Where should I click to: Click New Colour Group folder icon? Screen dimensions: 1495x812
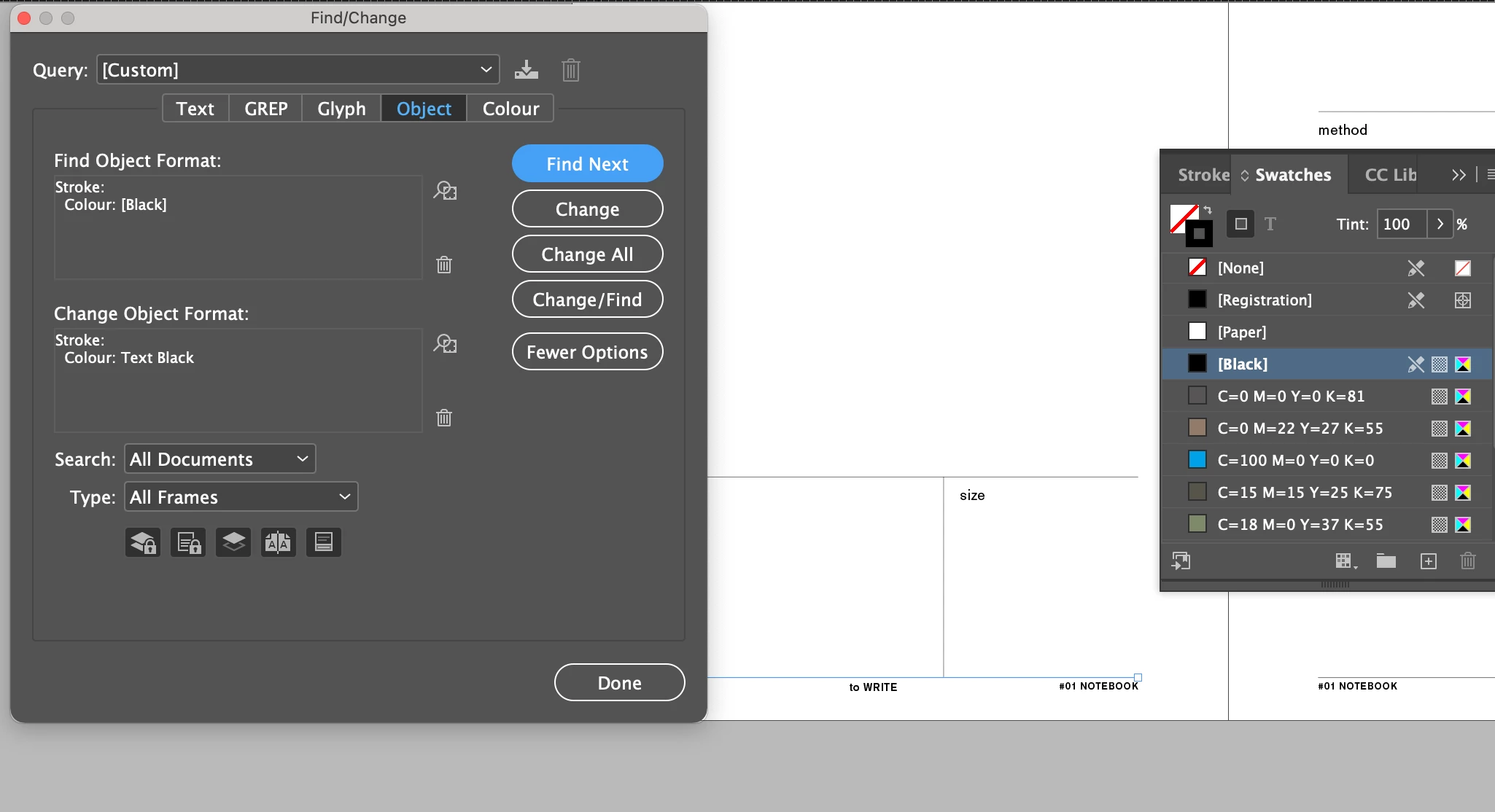click(x=1386, y=561)
